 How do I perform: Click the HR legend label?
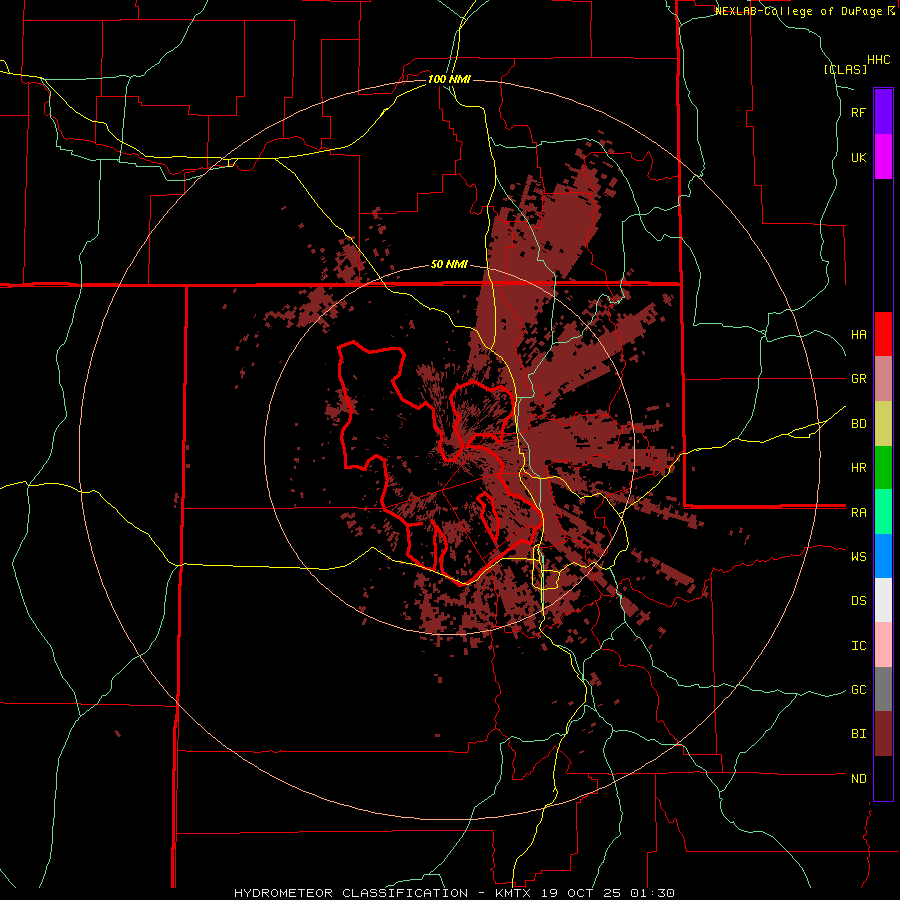(859, 468)
